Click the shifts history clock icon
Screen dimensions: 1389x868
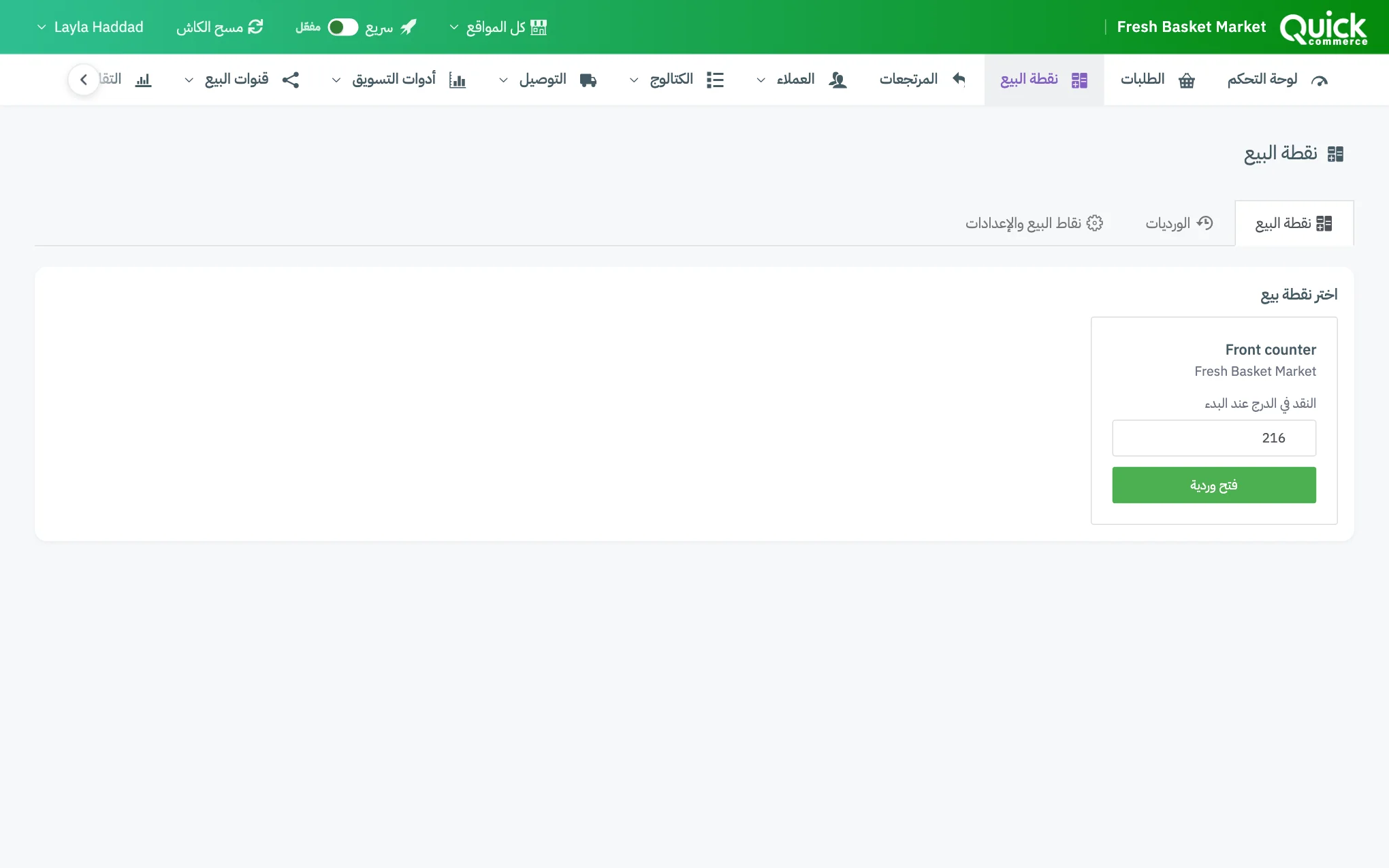point(1204,223)
